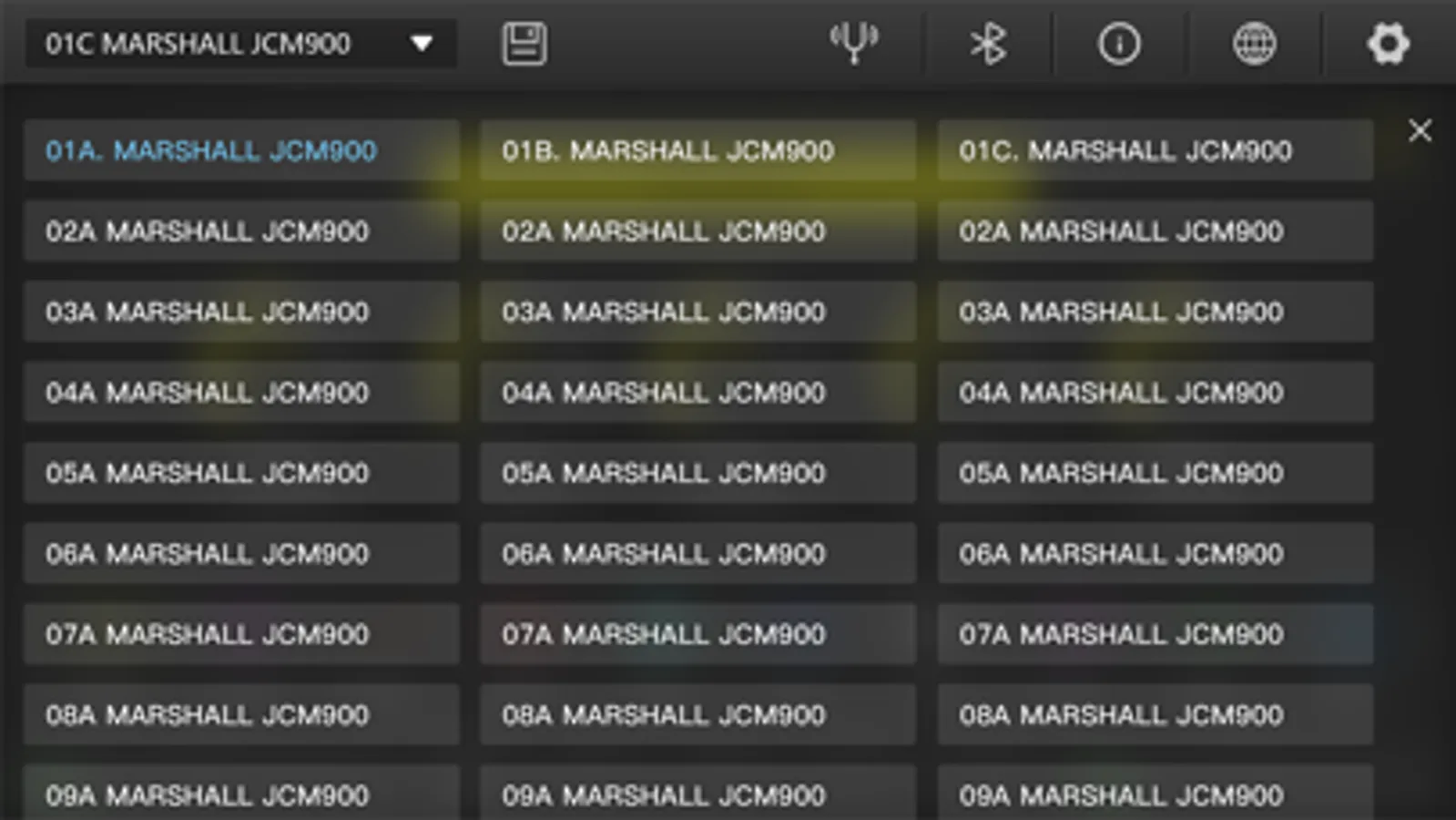Click the globe language icon

(1254, 44)
